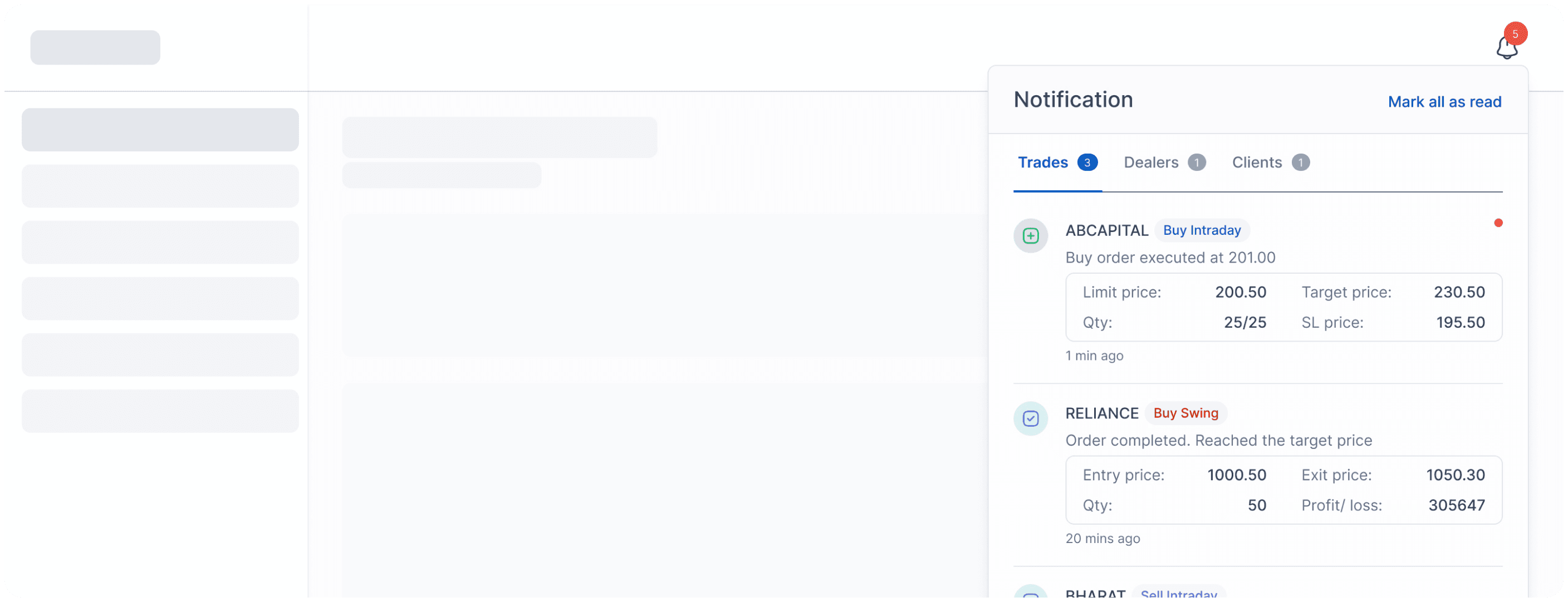This screenshot has height=602, width=1568.
Task: Select the Buy Intraday tag on ABCAPITAL
Action: pos(1201,230)
